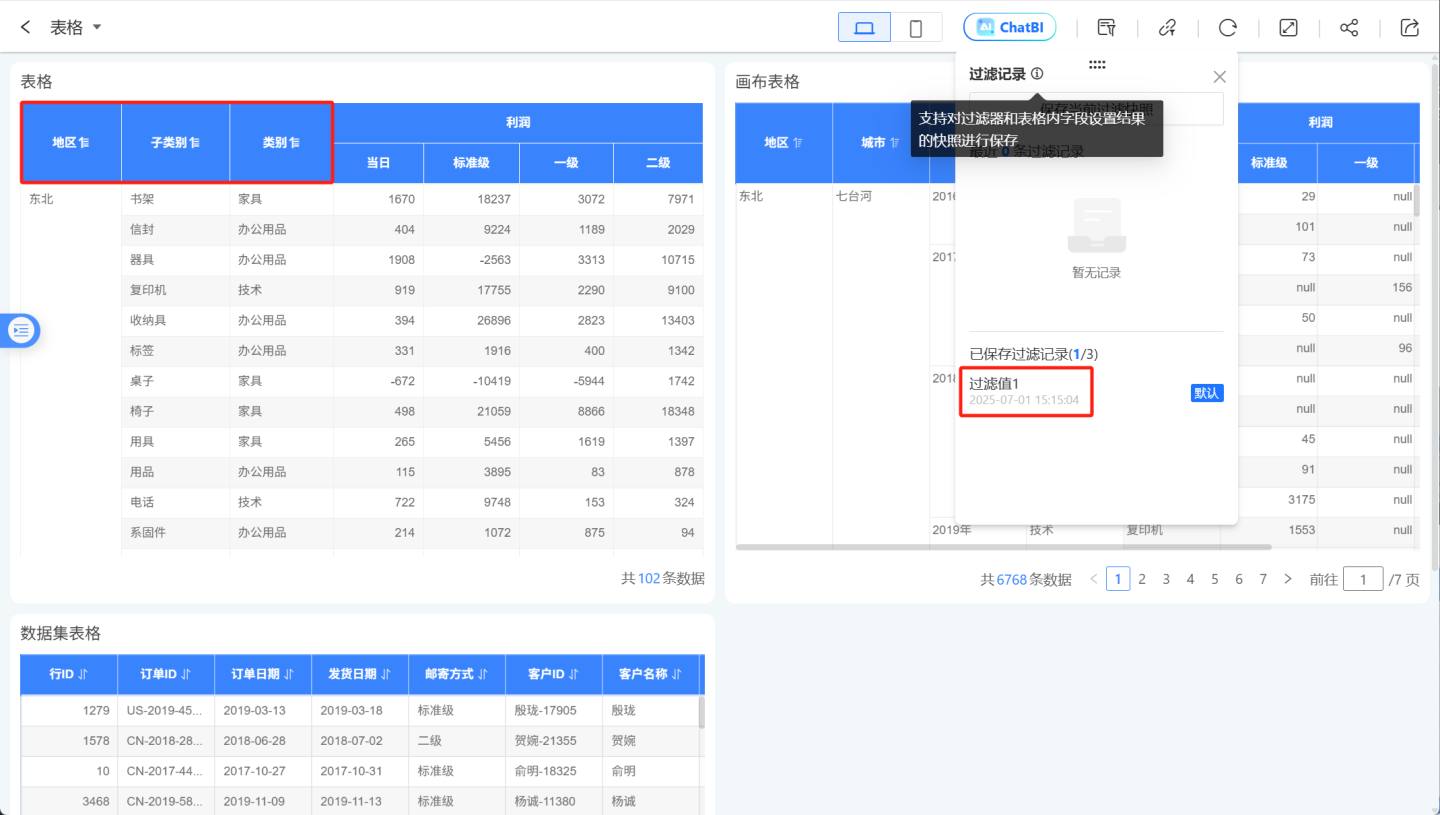
Task: Switch to desktop layout view
Action: (864, 28)
